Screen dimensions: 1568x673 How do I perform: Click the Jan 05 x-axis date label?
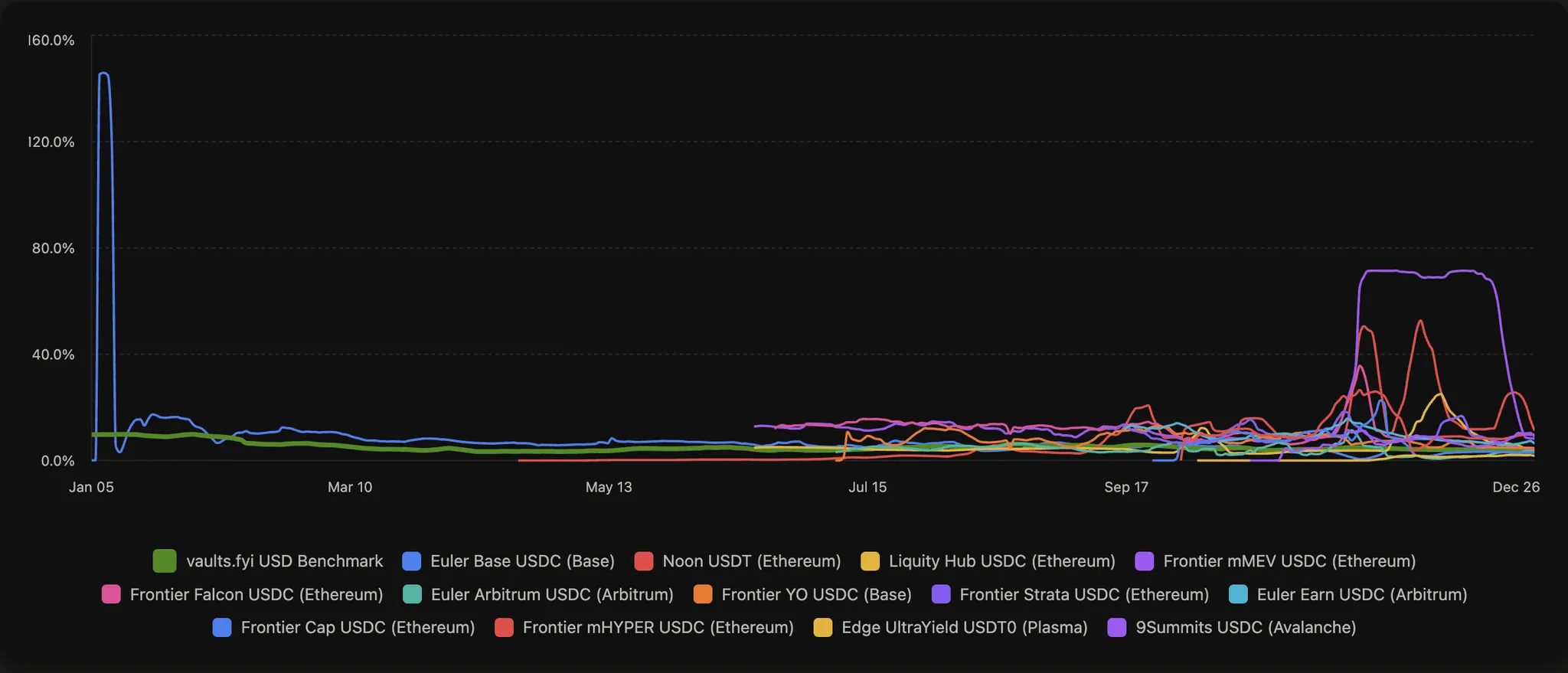tap(91, 487)
